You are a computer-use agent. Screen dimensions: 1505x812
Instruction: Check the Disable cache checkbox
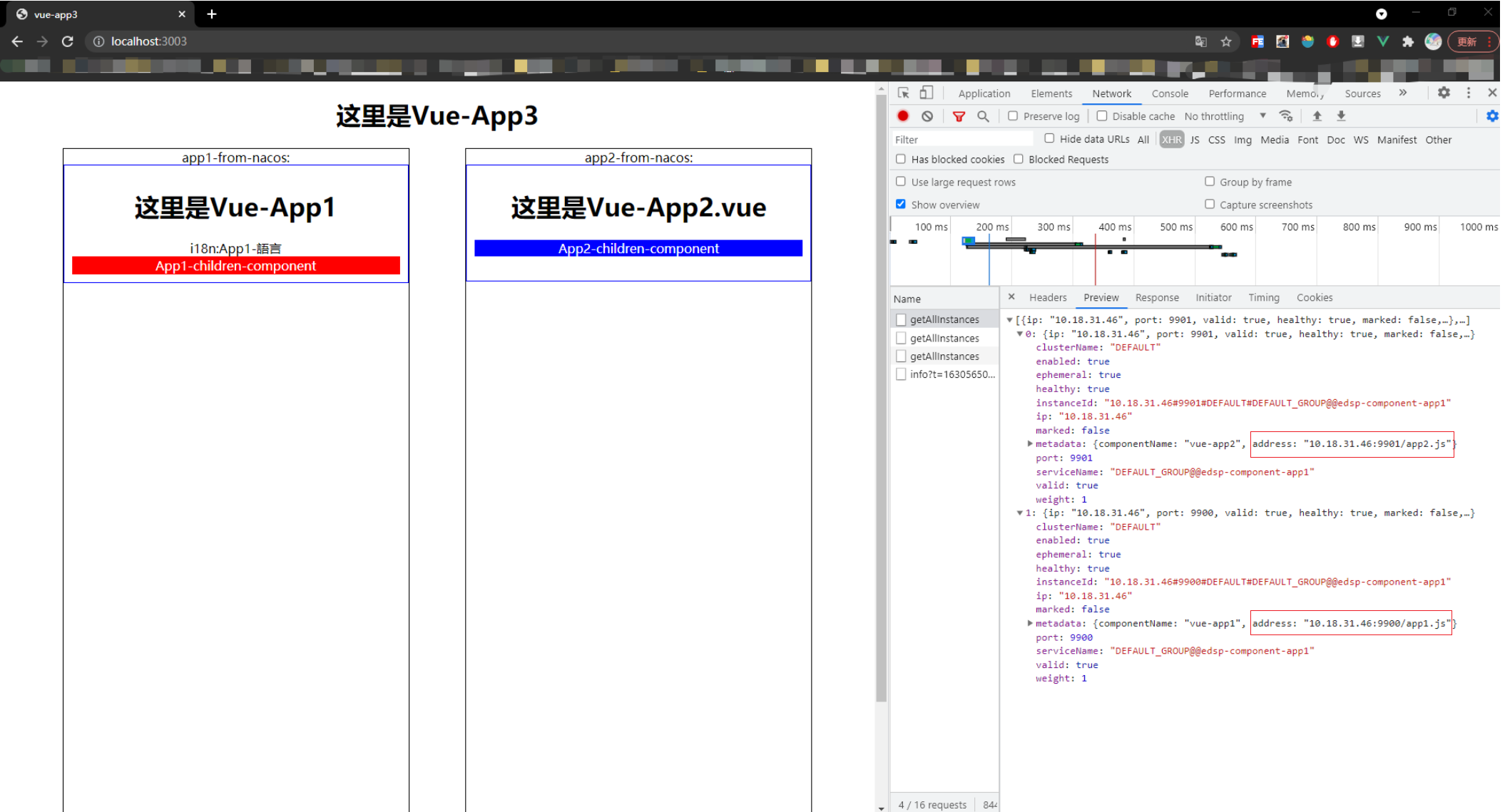coord(1102,115)
